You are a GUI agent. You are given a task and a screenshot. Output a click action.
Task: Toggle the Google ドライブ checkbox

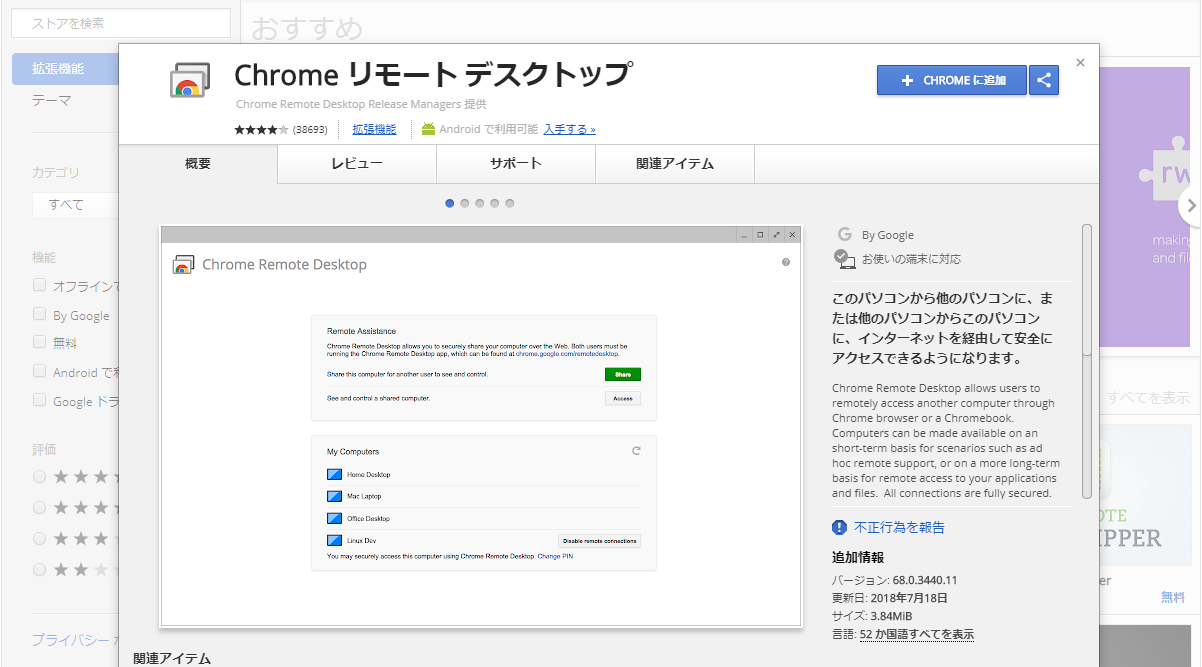coord(40,400)
